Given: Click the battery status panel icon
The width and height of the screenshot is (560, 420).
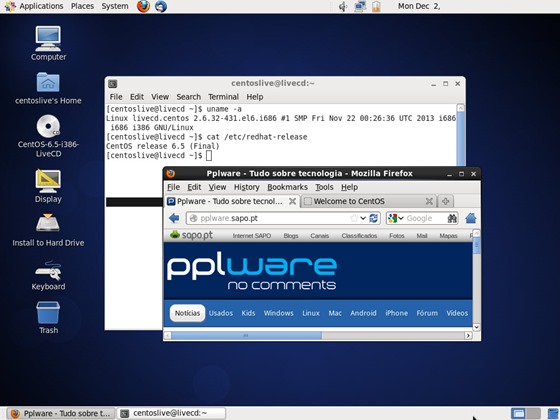Looking at the screenshot, I should tap(376, 6).
